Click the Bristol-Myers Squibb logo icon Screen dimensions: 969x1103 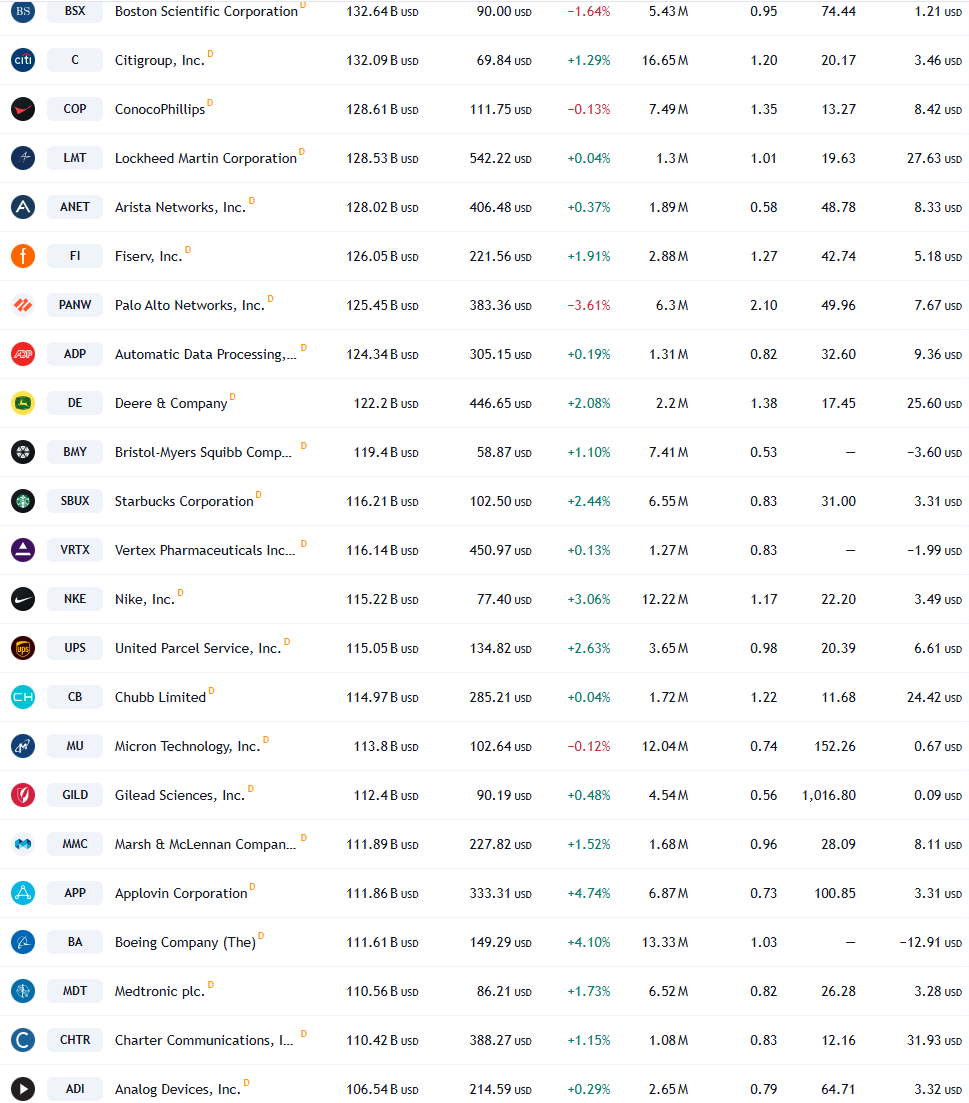(x=23, y=452)
